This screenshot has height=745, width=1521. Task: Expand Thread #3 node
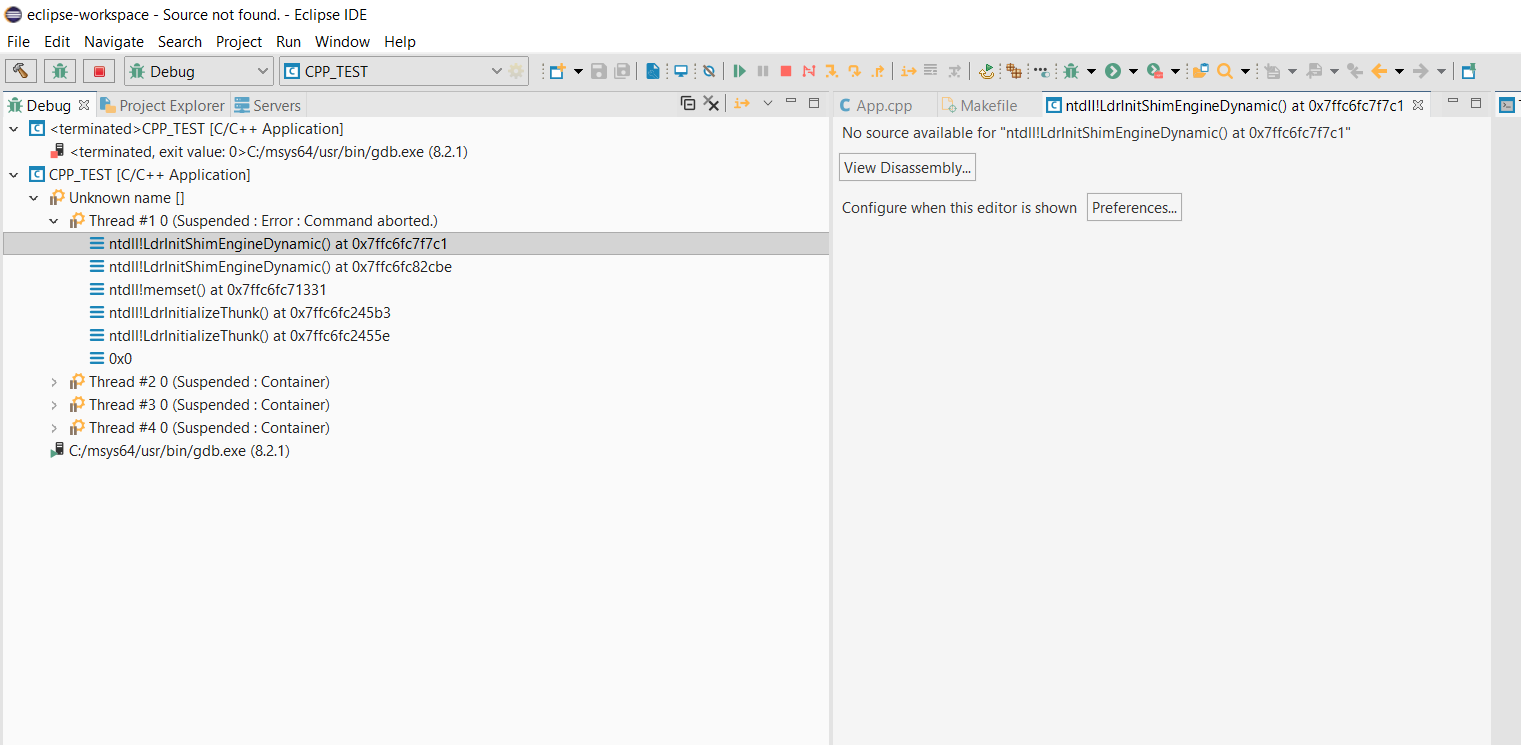click(x=54, y=405)
